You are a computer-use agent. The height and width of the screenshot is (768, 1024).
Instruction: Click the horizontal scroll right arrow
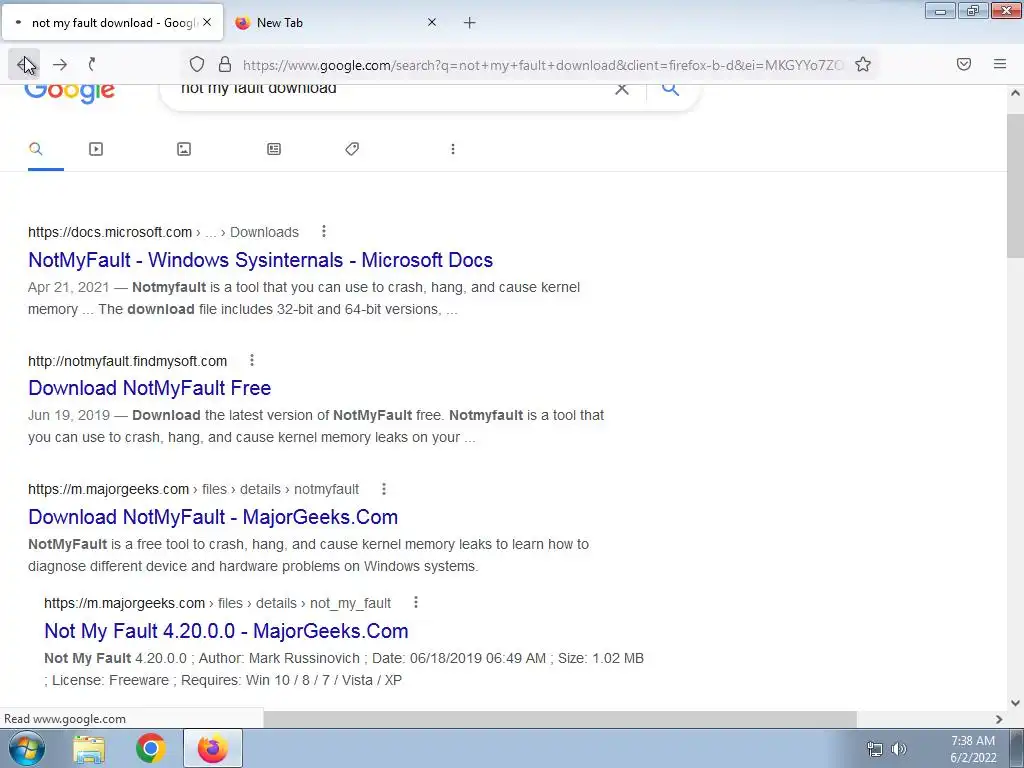coord(999,719)
